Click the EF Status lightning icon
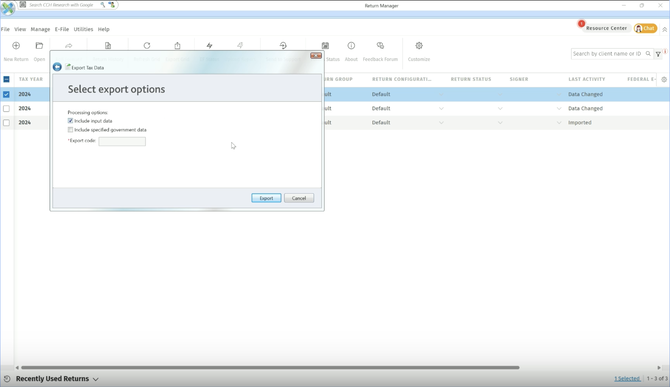This screenshot has height=387, width=670. (209, 46)
